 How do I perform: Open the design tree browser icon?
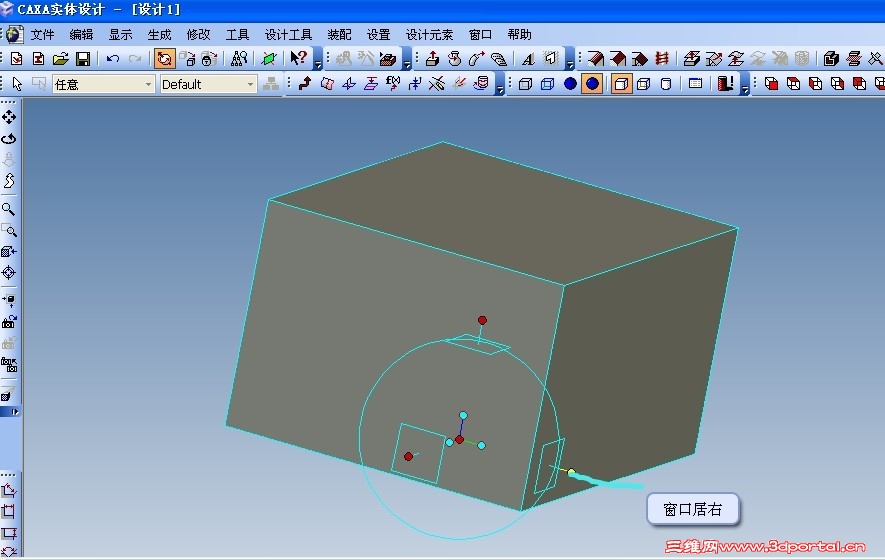coord(239,59)
